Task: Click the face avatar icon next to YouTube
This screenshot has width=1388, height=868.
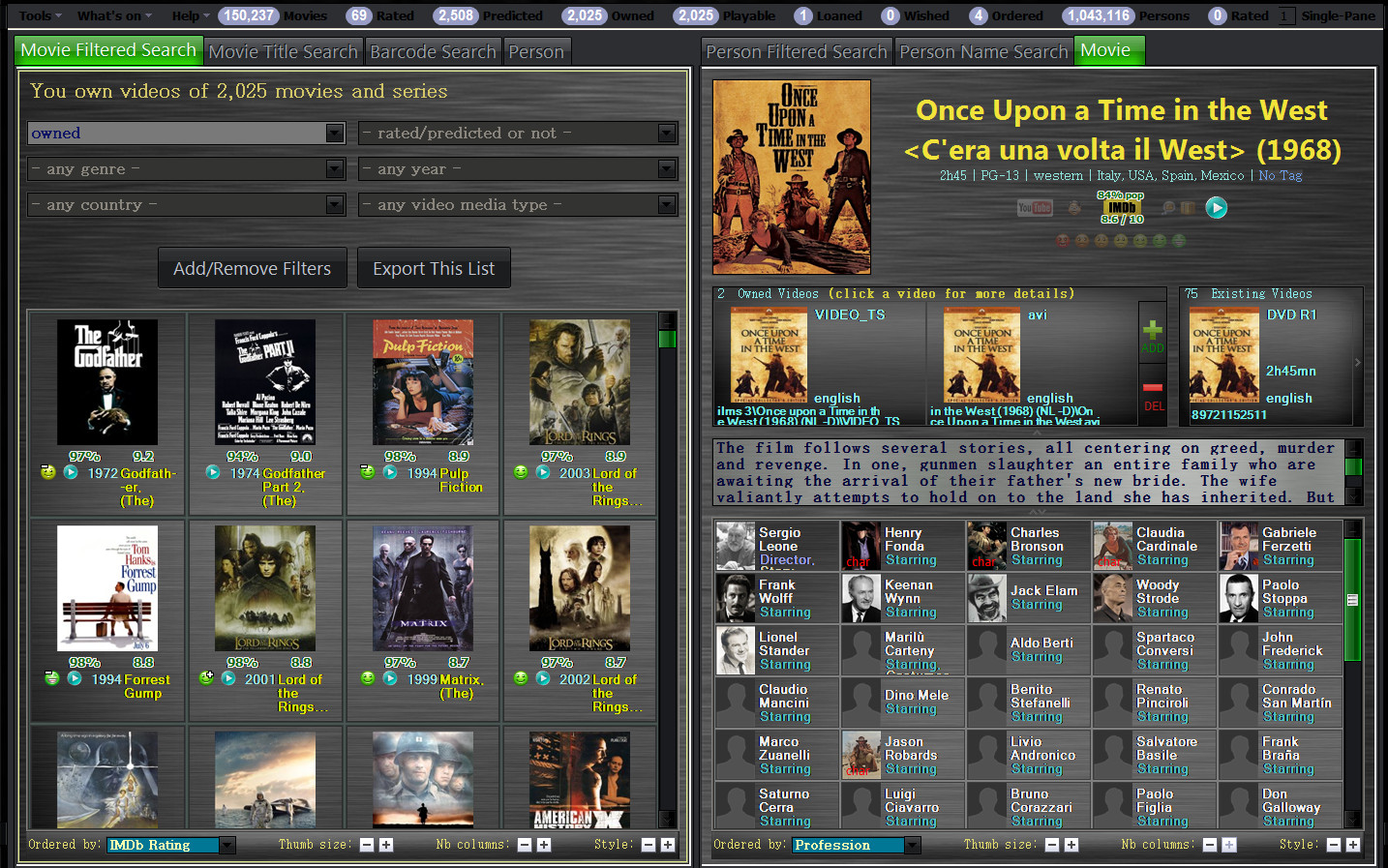Action: point(1073,208)
